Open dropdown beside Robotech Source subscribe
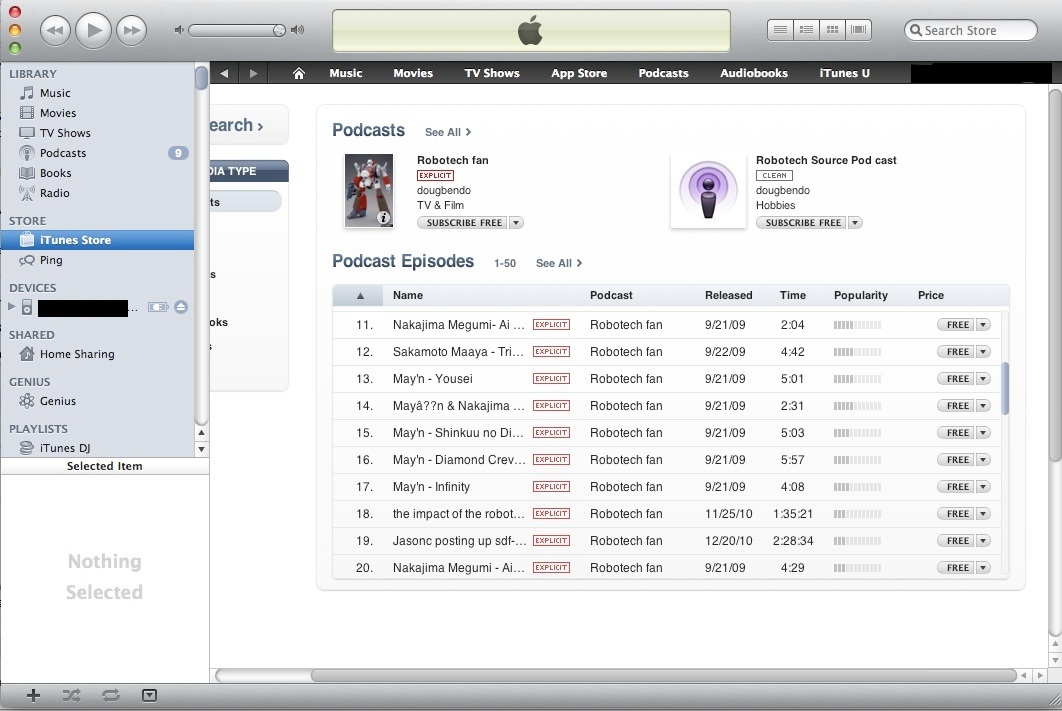The image size is (1062, 711). pyautogui.click(x=855, y=223)
